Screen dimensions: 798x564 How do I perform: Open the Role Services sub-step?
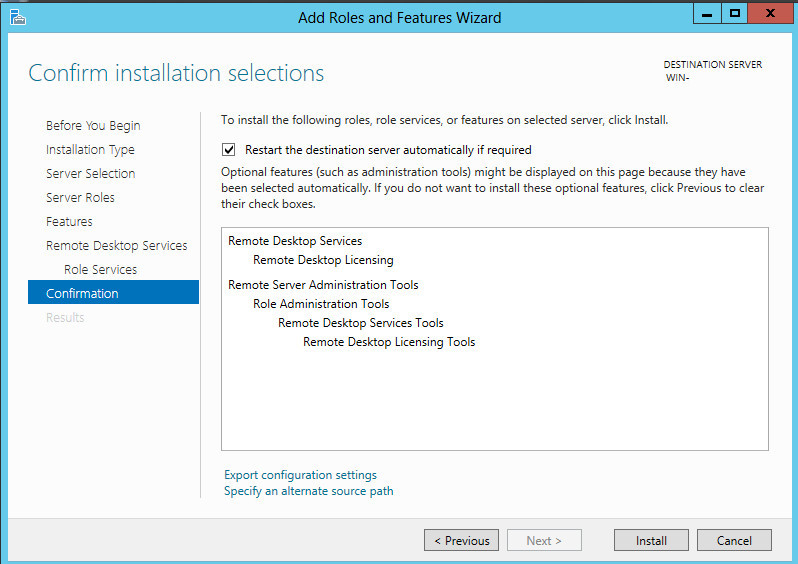(100, 269)
